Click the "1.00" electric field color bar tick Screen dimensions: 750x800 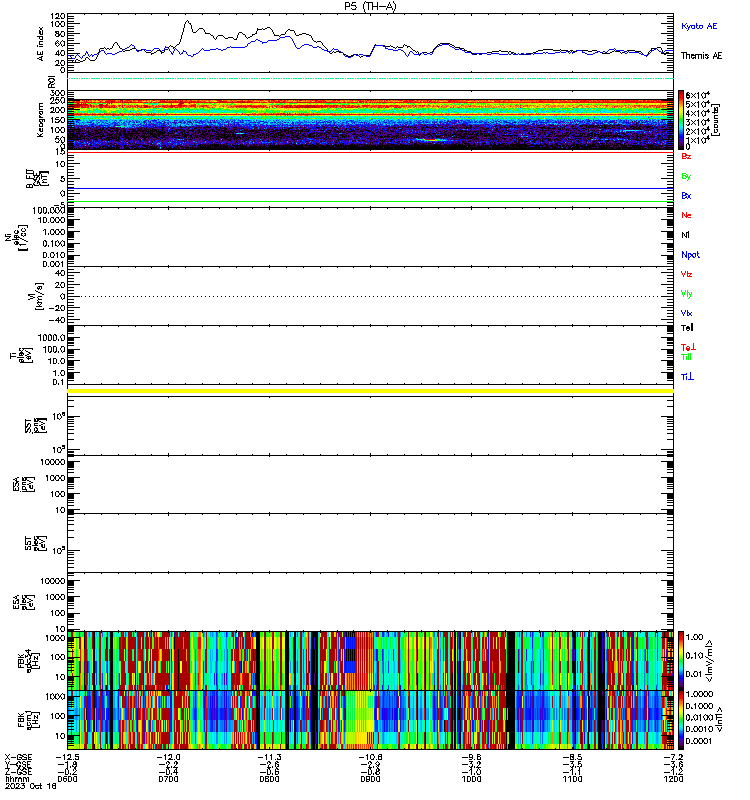pyautogui.click(x=694, y=637)
